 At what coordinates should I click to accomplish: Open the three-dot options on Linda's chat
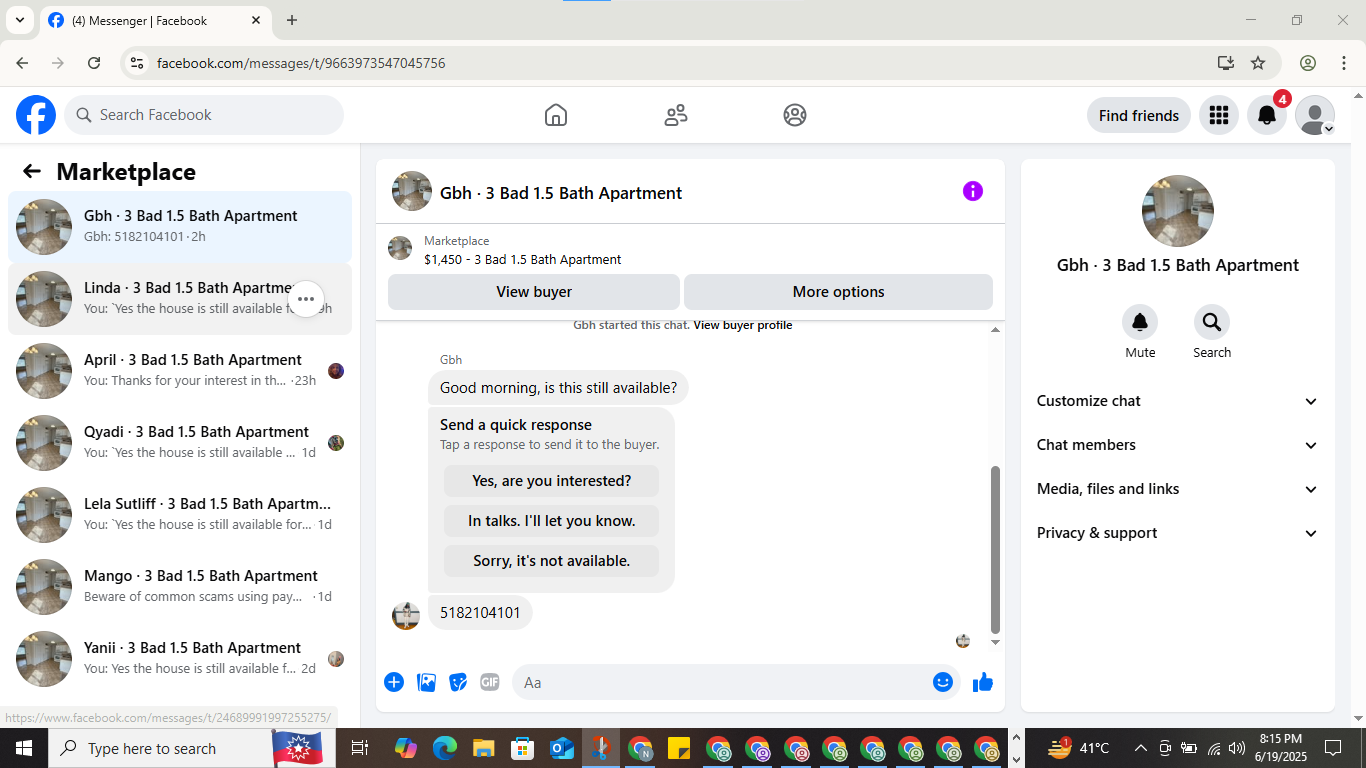306,299
